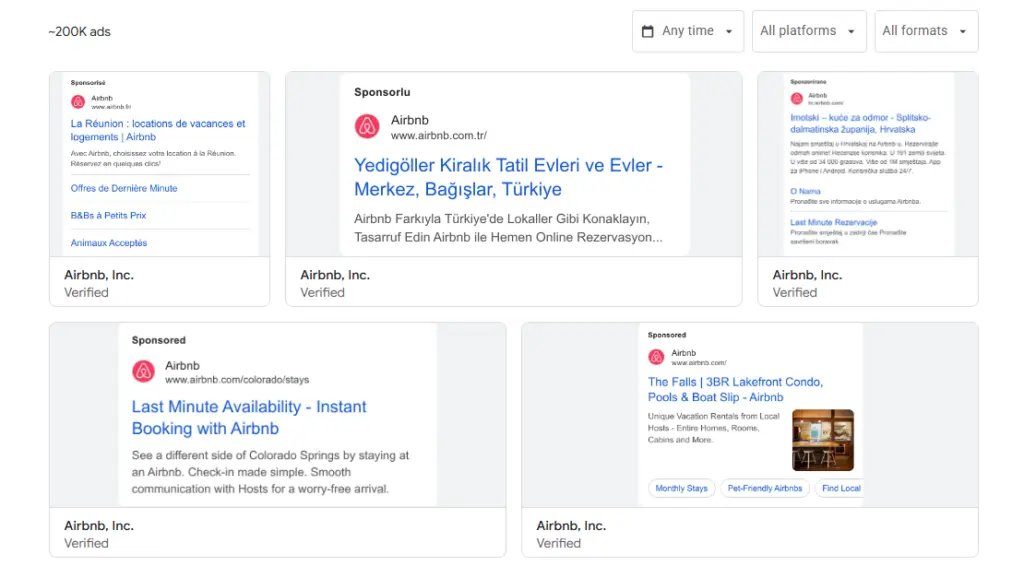1024x566 pixels.
Task: Click Sponsored label in Colorado ad
Action: 159,340
